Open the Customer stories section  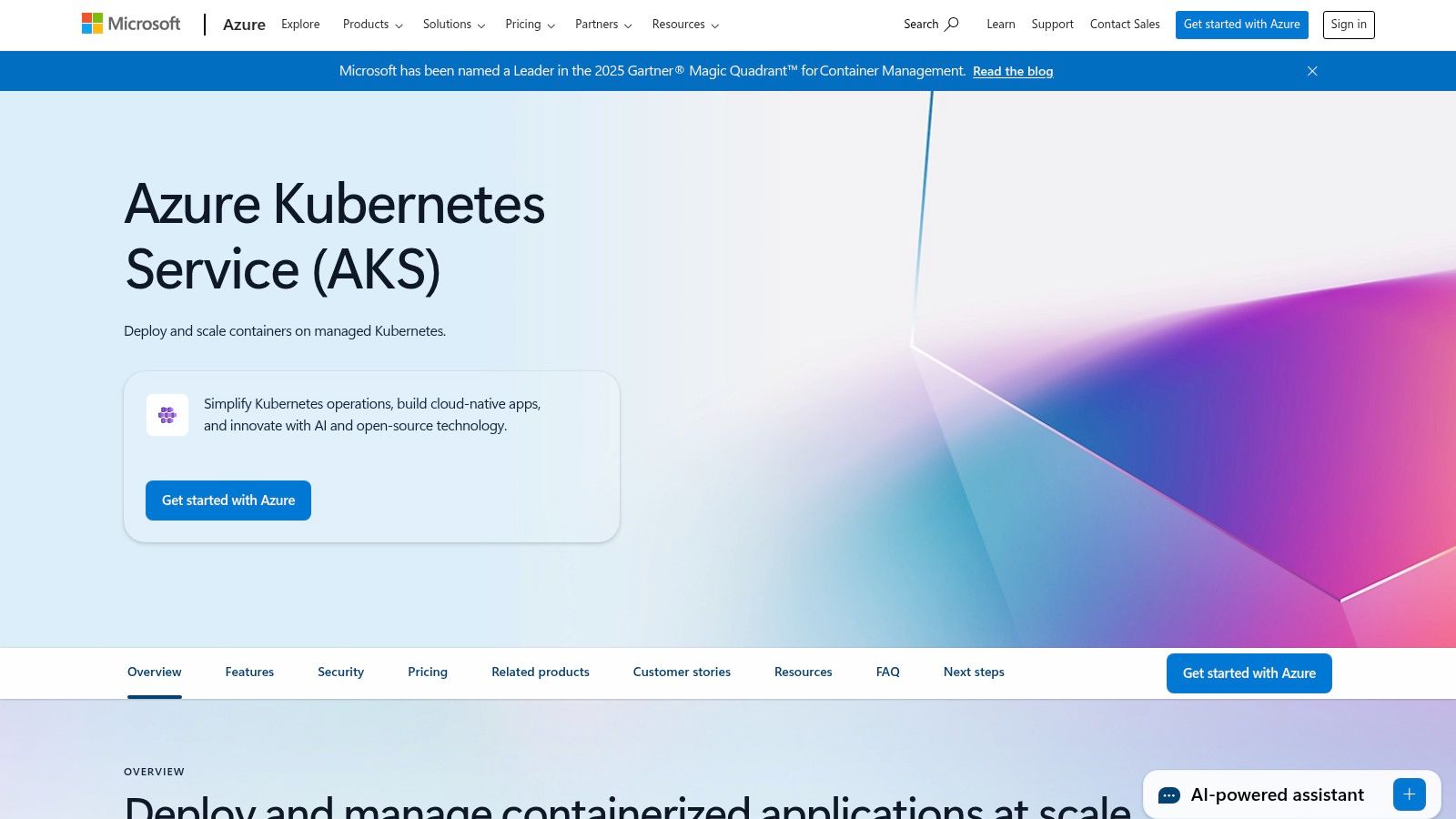[682, 672]
